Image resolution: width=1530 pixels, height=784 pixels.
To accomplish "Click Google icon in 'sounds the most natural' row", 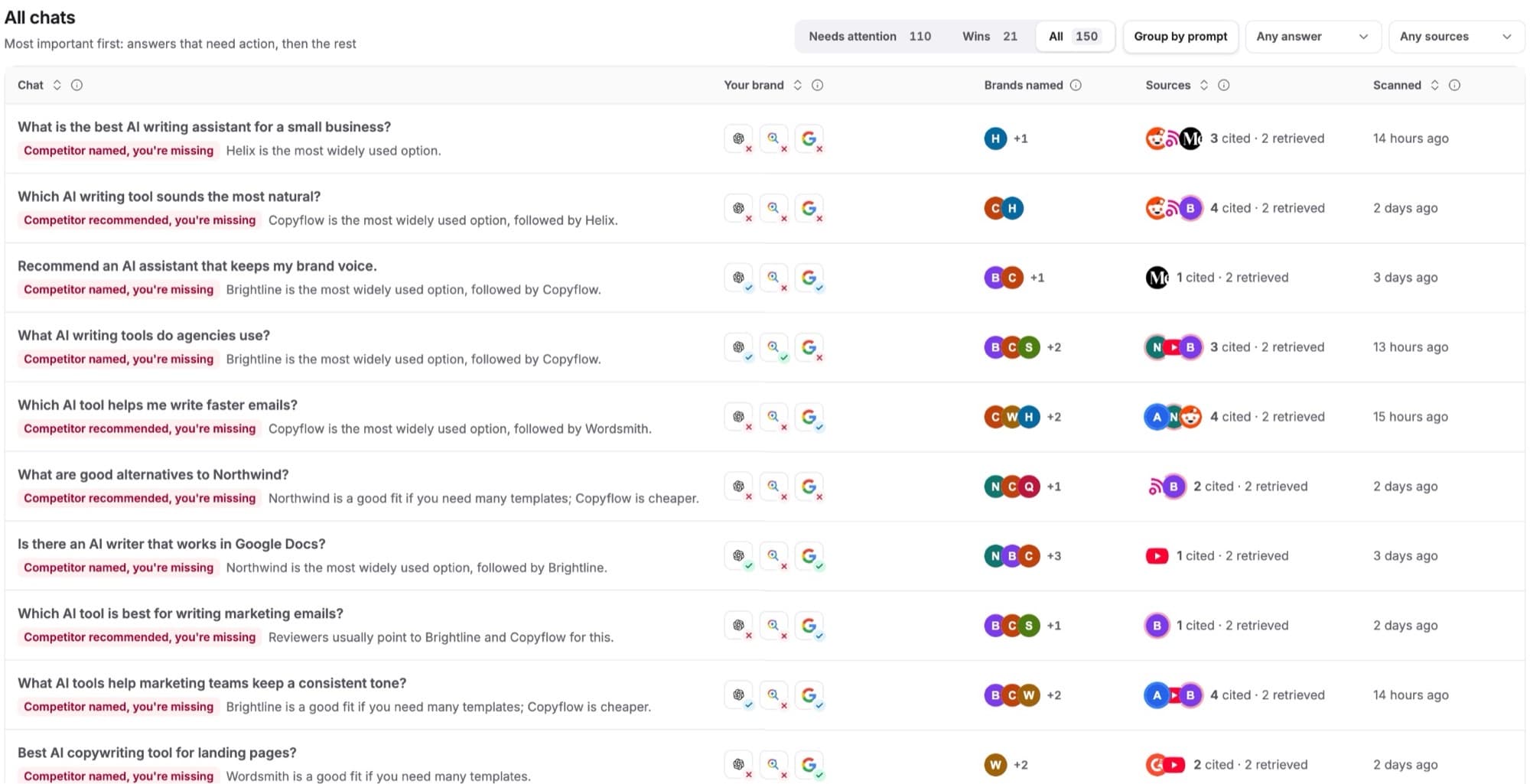I will click(x=809, y=208).
